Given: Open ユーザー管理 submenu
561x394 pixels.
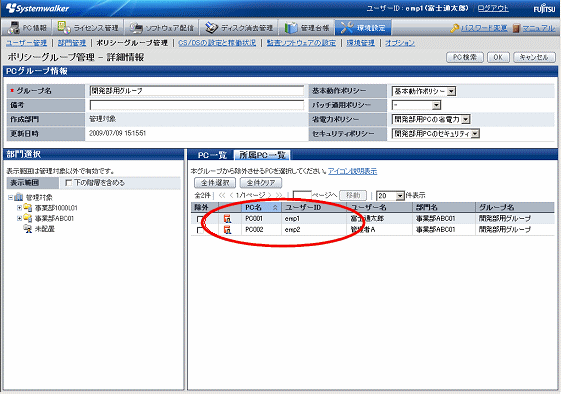Looking at the screenshot, I should click(26, 43).
